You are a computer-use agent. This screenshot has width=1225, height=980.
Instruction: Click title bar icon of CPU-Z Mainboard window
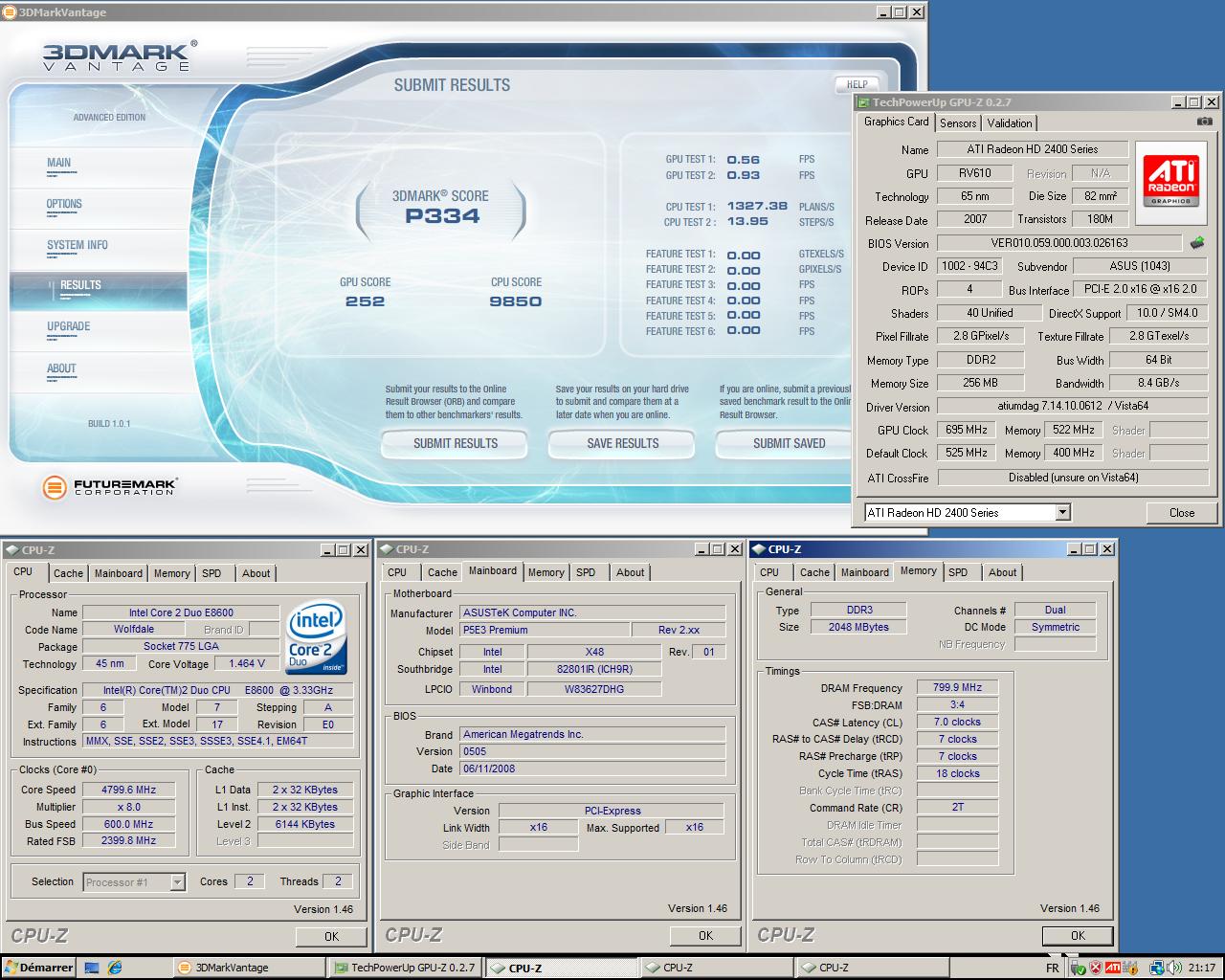click(x=386, y=549)
